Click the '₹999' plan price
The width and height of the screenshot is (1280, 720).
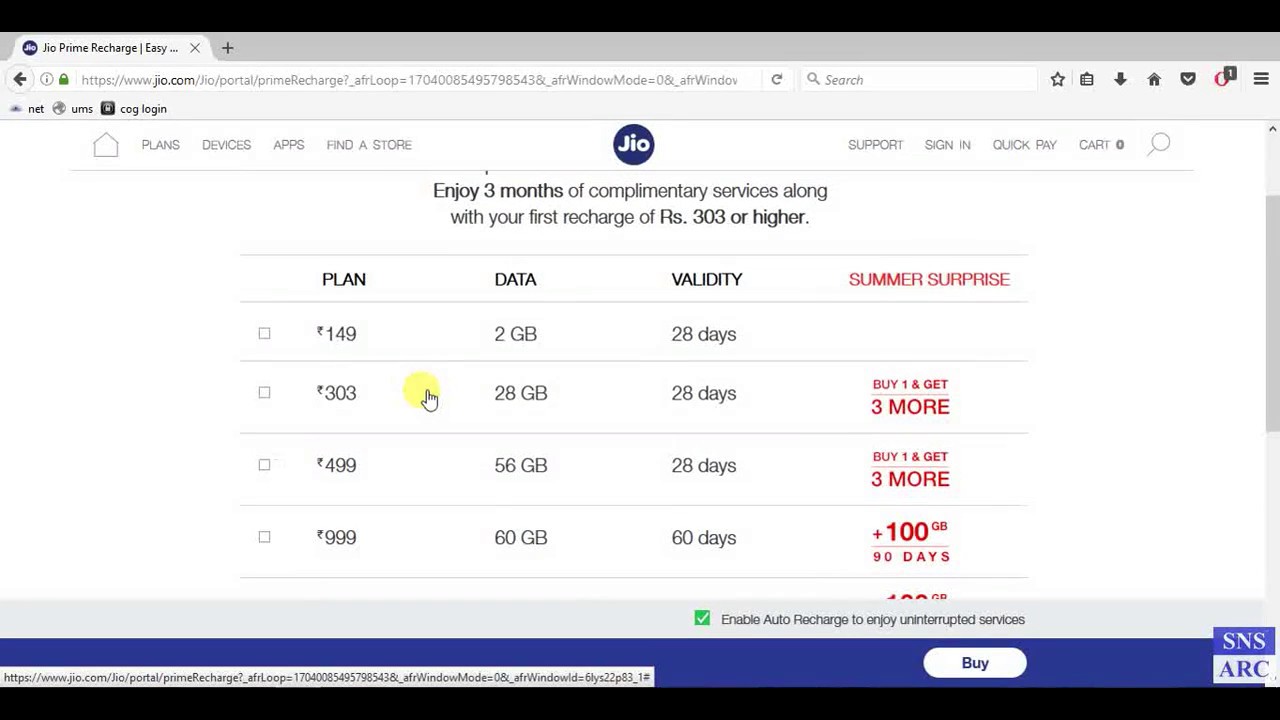tap(336, 537)
